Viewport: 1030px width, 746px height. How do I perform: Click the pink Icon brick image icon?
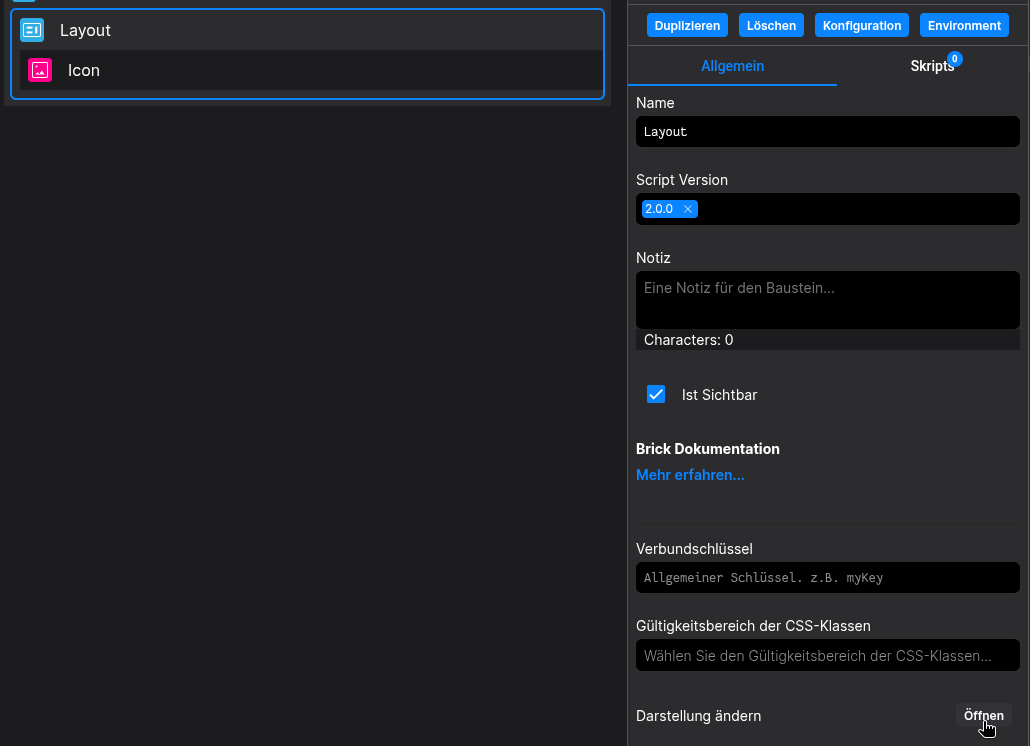pos(40,70)
